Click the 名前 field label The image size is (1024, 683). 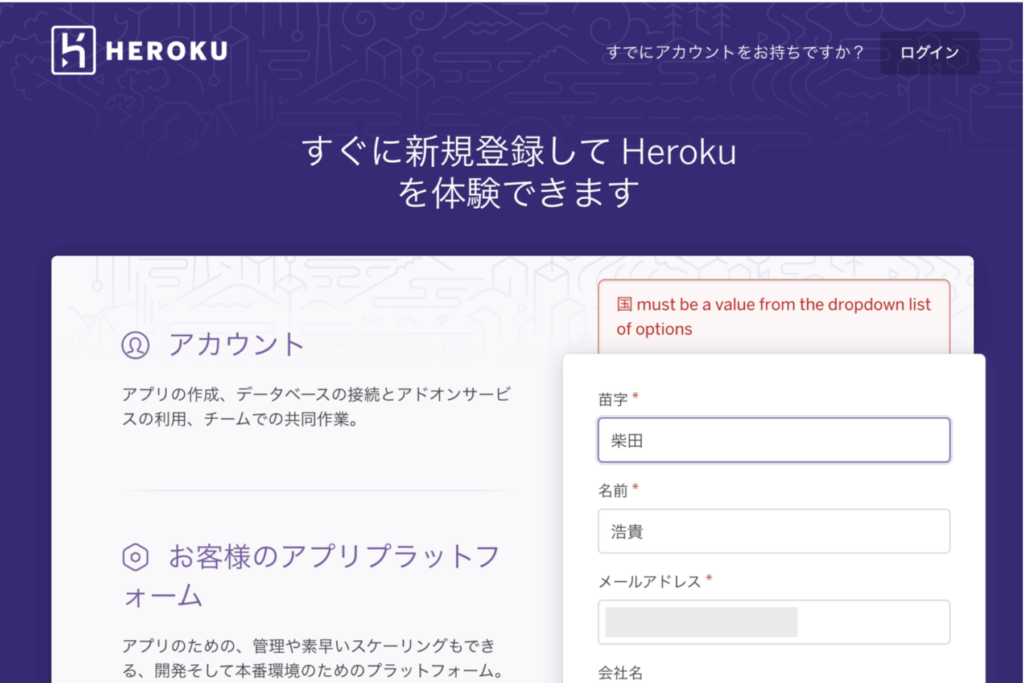point(613,489)
